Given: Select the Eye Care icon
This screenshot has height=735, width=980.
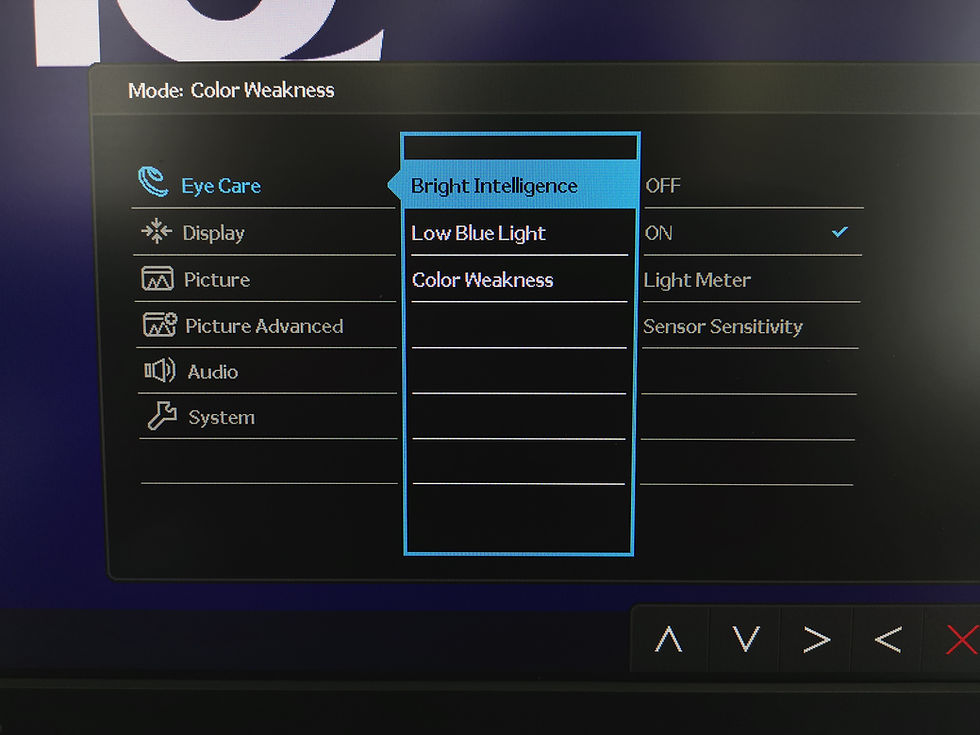Looking at the screenshot, I should (x=153, y=182).
